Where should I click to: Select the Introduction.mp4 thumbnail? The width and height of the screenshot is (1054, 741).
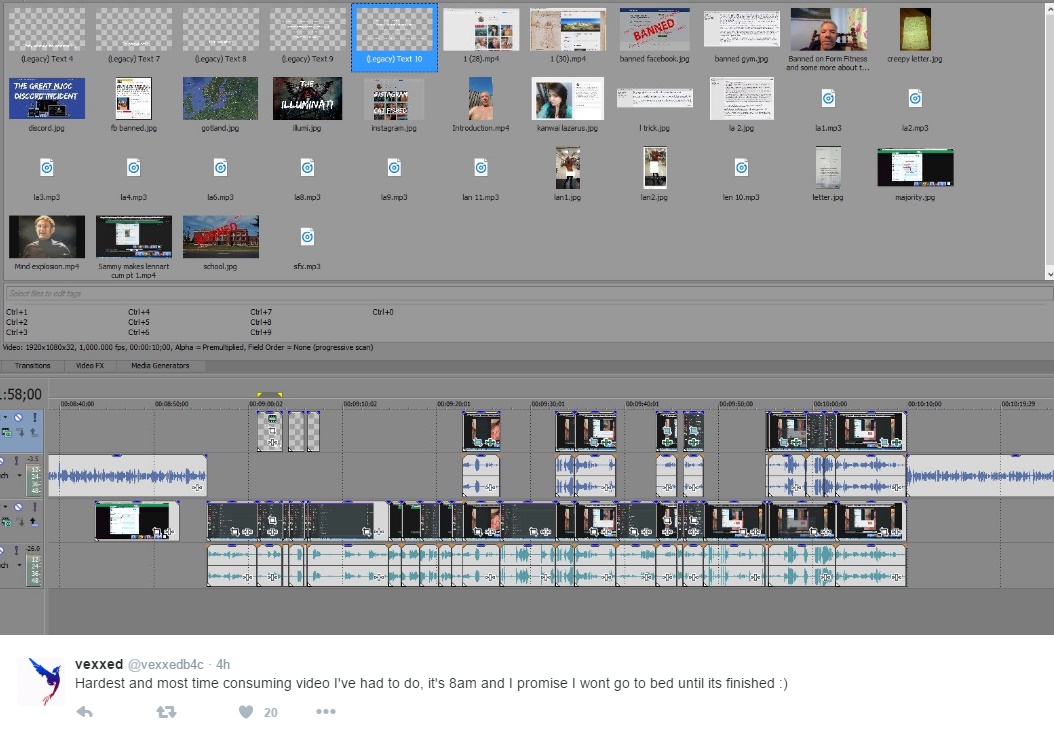(x=481, y=98)
